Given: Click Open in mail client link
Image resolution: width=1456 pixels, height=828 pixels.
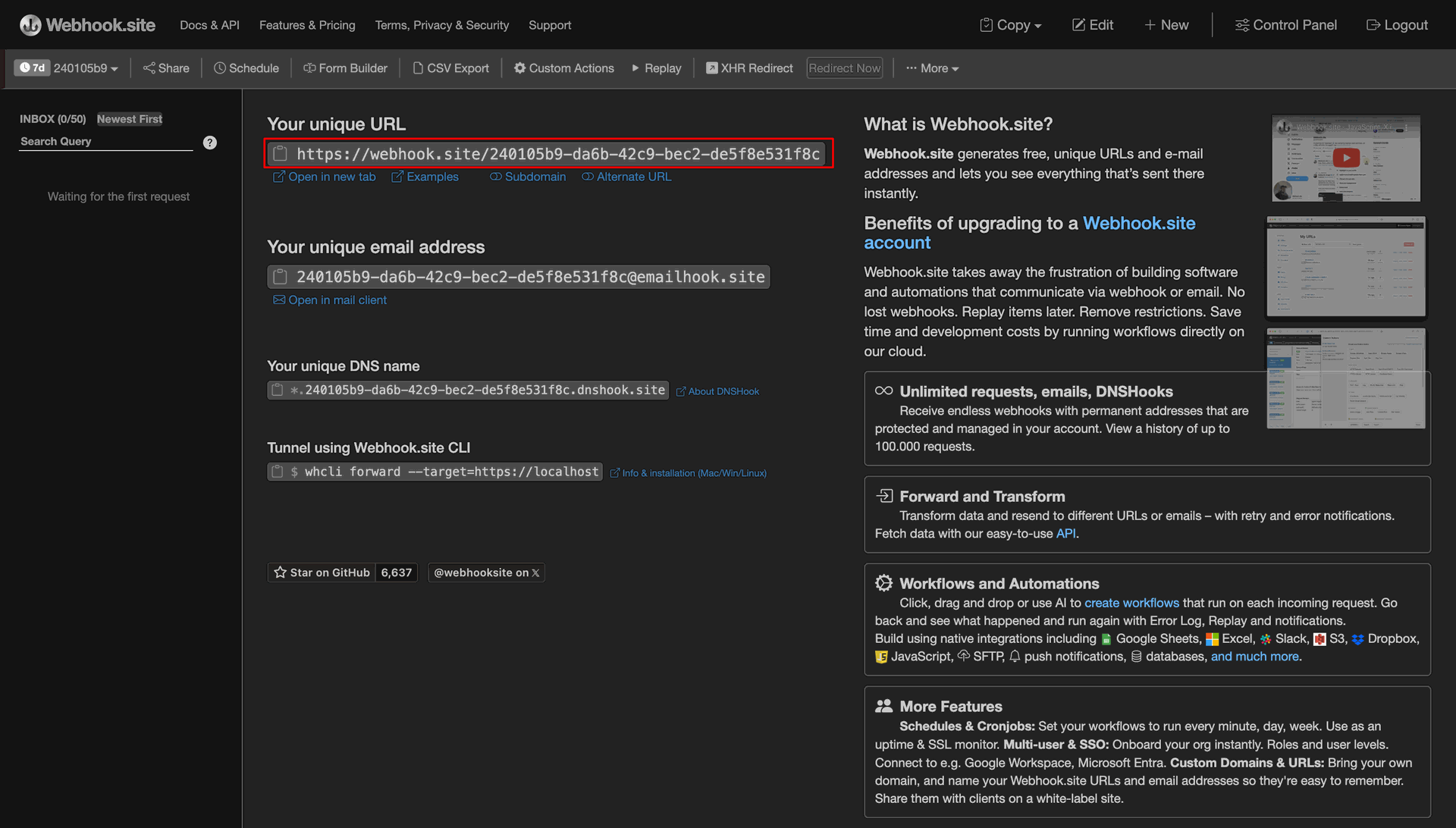Looking at the screenshot, I should click(x=330, y=300).
